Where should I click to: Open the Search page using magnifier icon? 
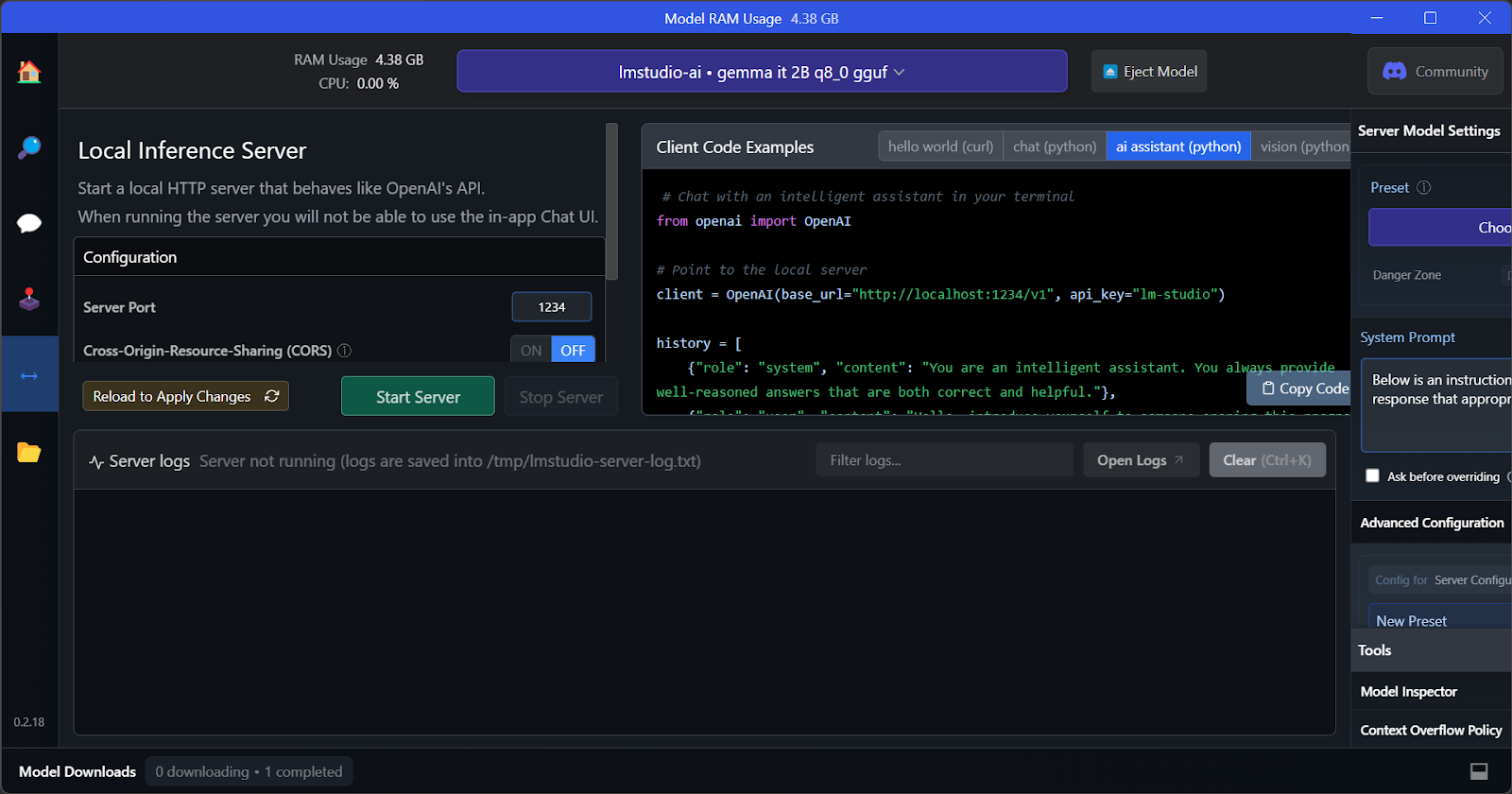(x=29, y=147)
